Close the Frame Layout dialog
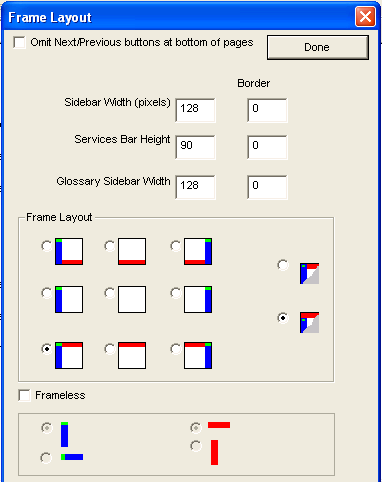 click(365, 16)
